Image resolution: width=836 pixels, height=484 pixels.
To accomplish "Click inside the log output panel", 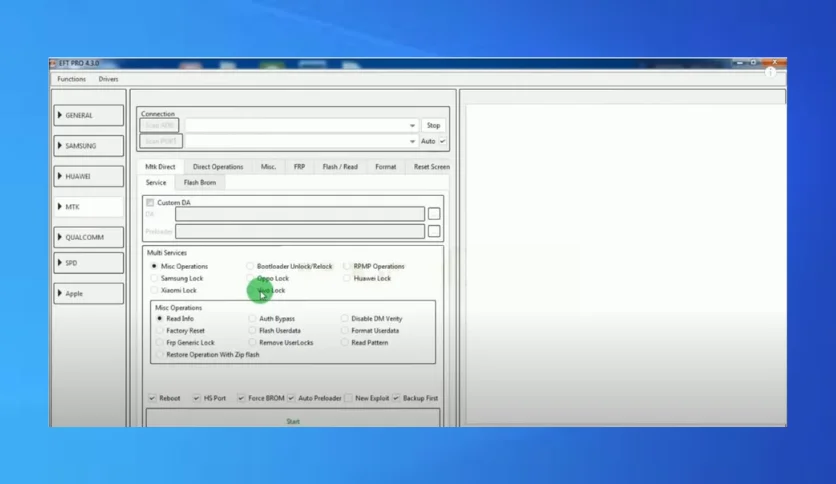I will click(625, 264).
